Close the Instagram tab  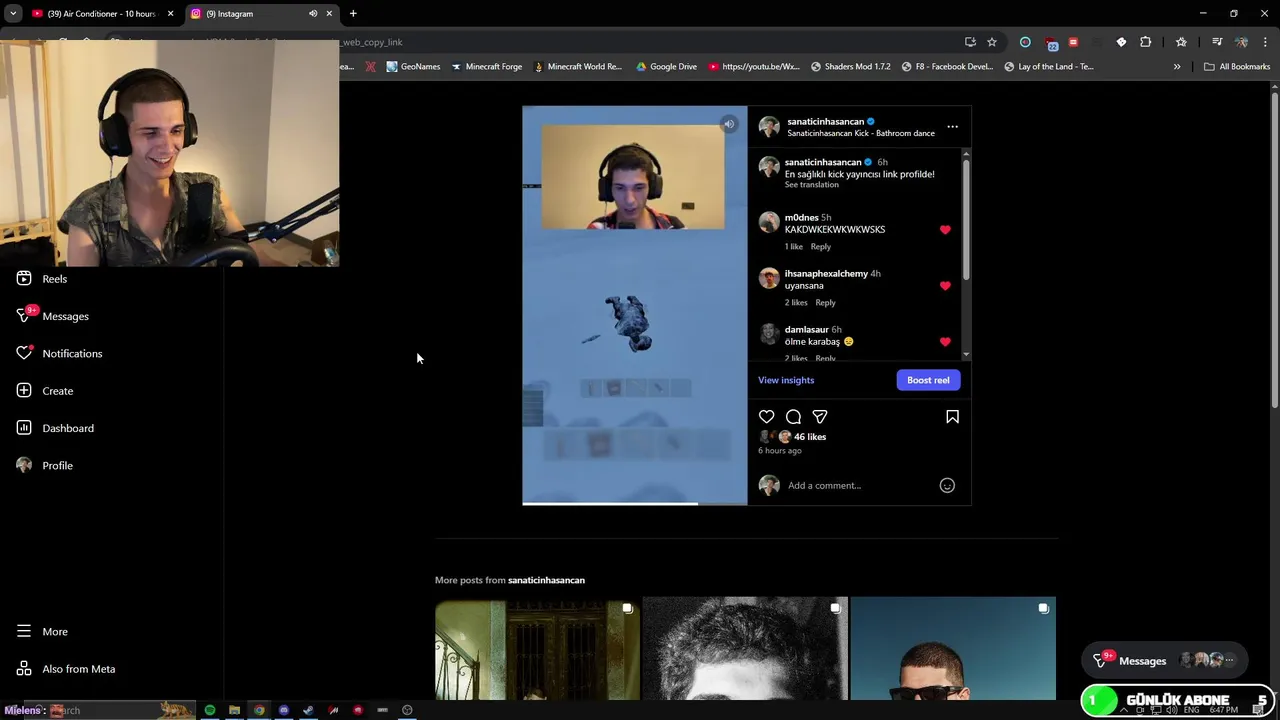[x=329, y=14]
